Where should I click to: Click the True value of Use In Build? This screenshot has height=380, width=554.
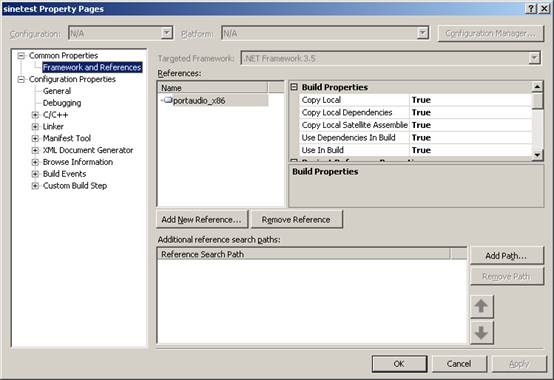pyautogui.click(x=421, y=150)
